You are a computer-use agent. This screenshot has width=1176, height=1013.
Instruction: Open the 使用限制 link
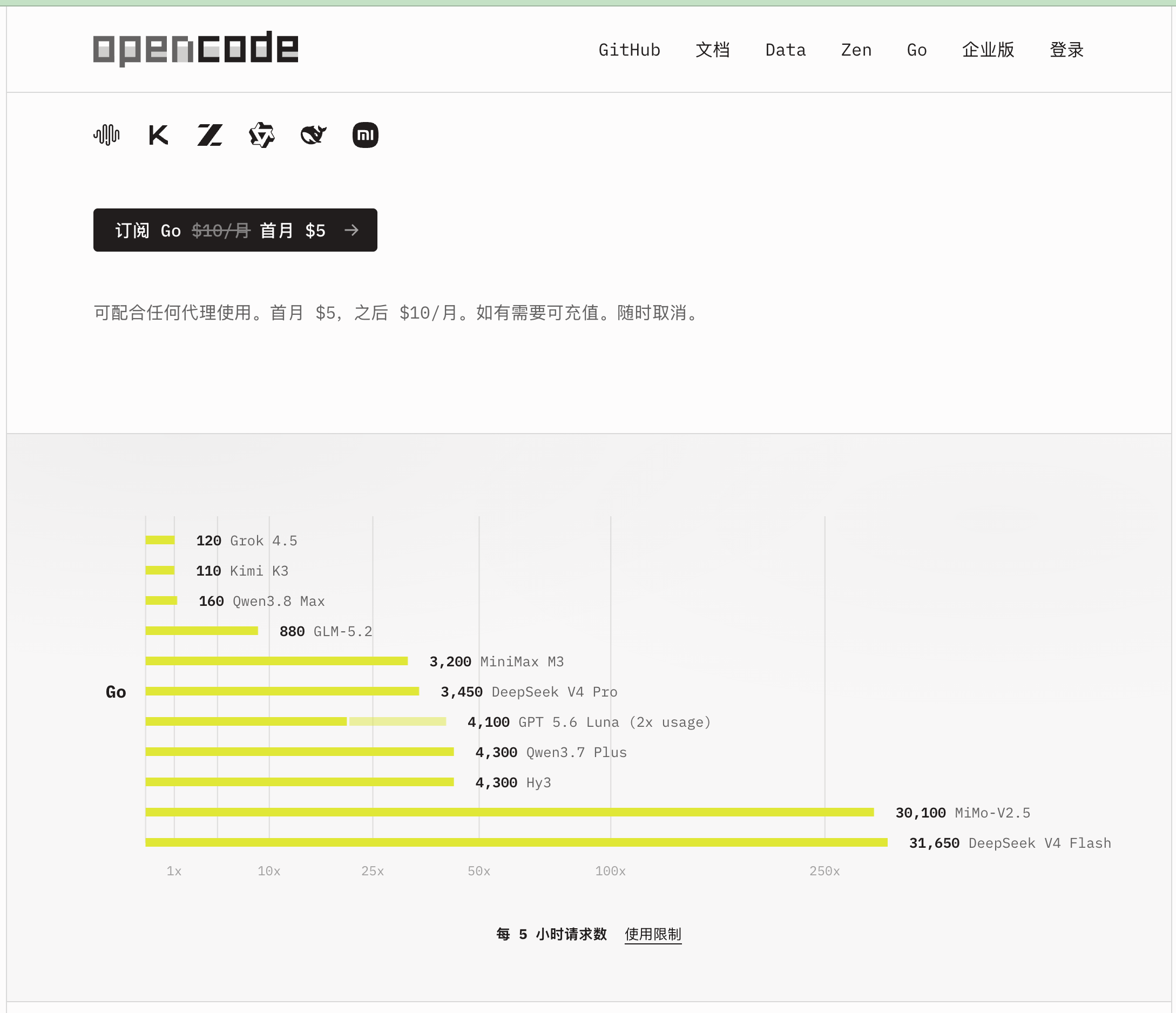[653, 934]
